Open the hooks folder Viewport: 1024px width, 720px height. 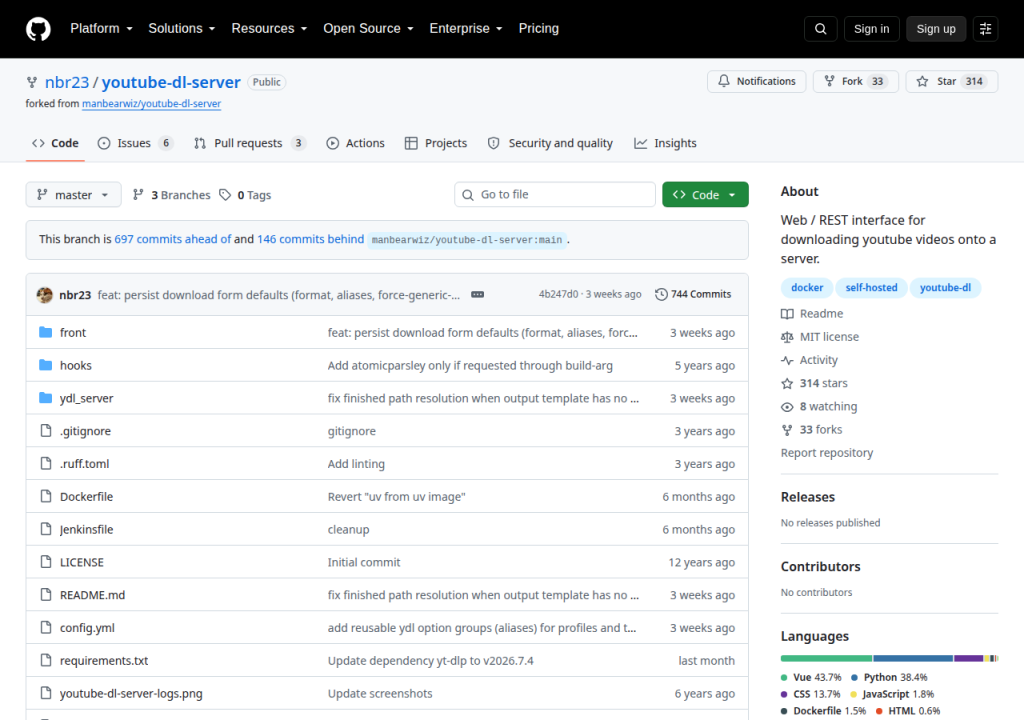click(x=76, y=365)
